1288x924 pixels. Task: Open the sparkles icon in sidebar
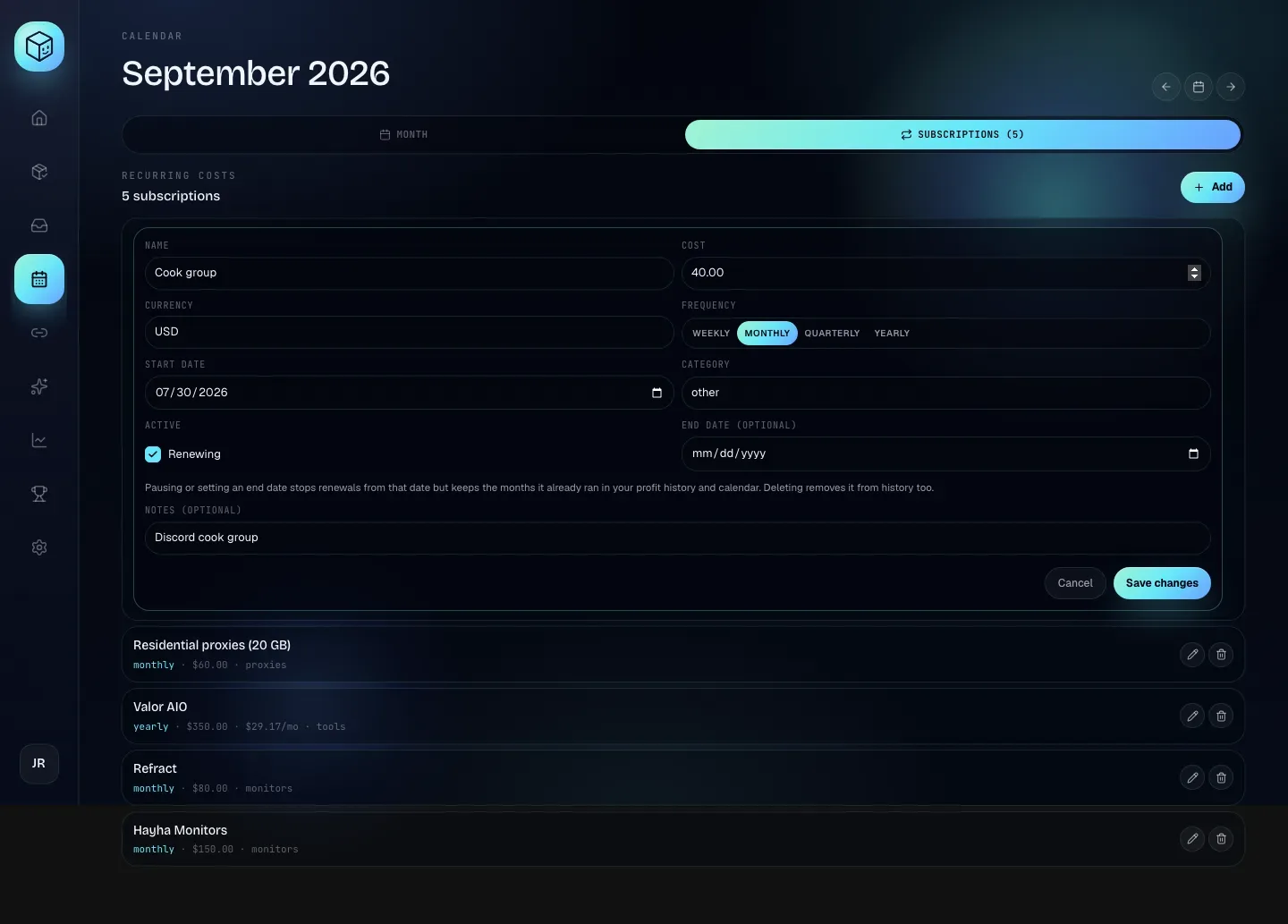tap(39, 386)
